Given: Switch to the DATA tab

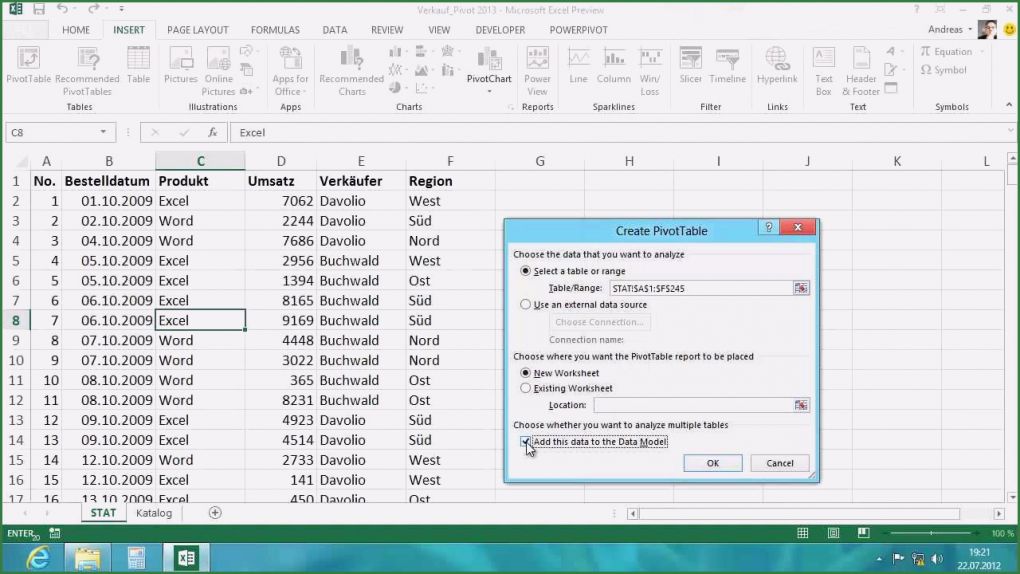Looking at the screenshot, I should [334, 30].
